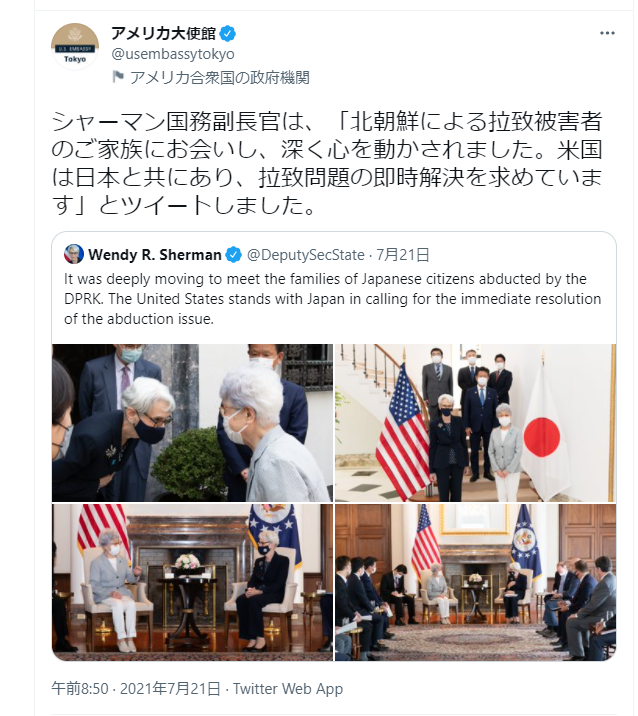Click the Twitter Web App source link
The image size is (638, 716).
[288, 689]
